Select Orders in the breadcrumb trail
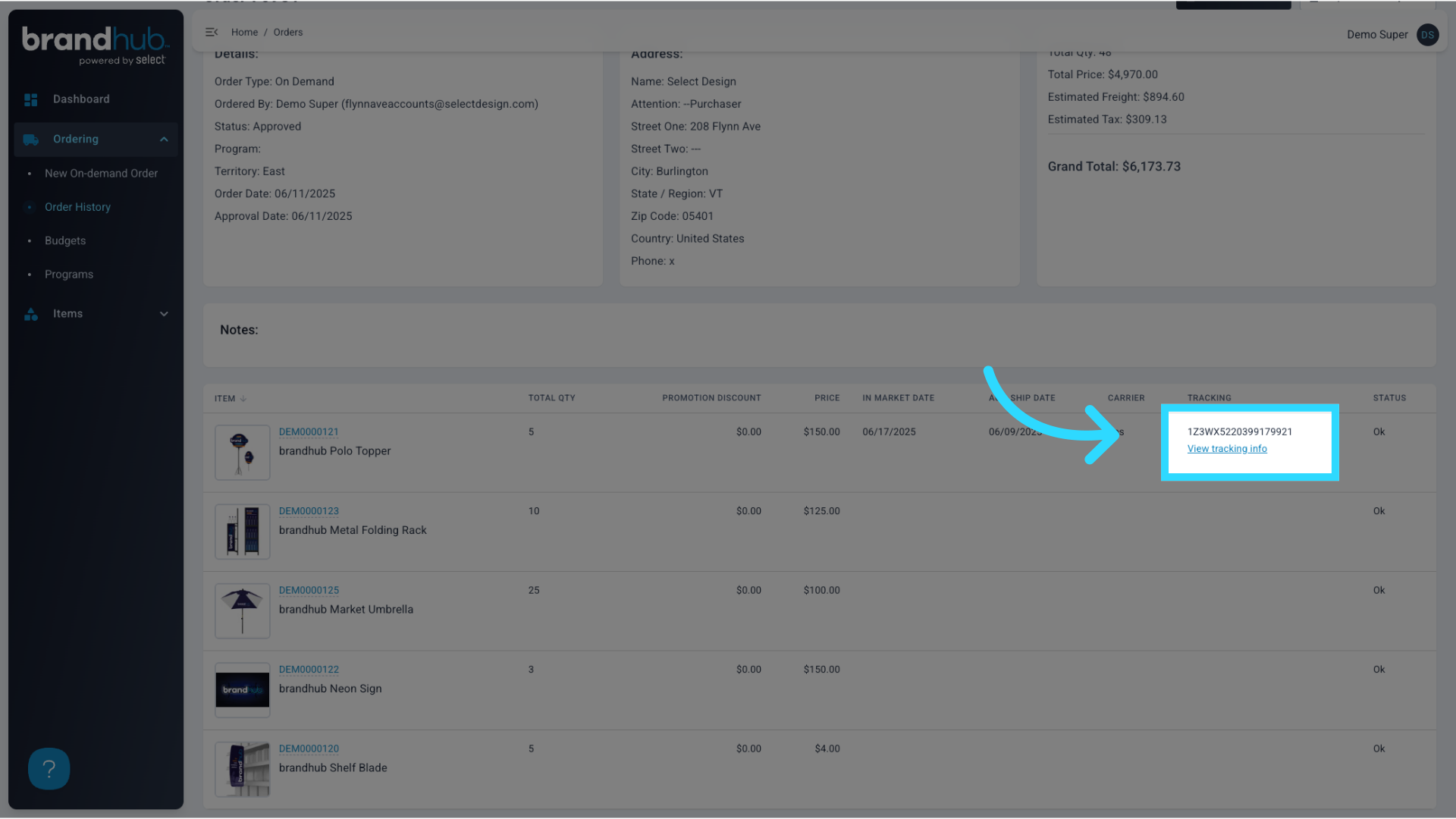The height and width of the screenshot is (819, 1456). pyautogui.click(x=288, y=32)
